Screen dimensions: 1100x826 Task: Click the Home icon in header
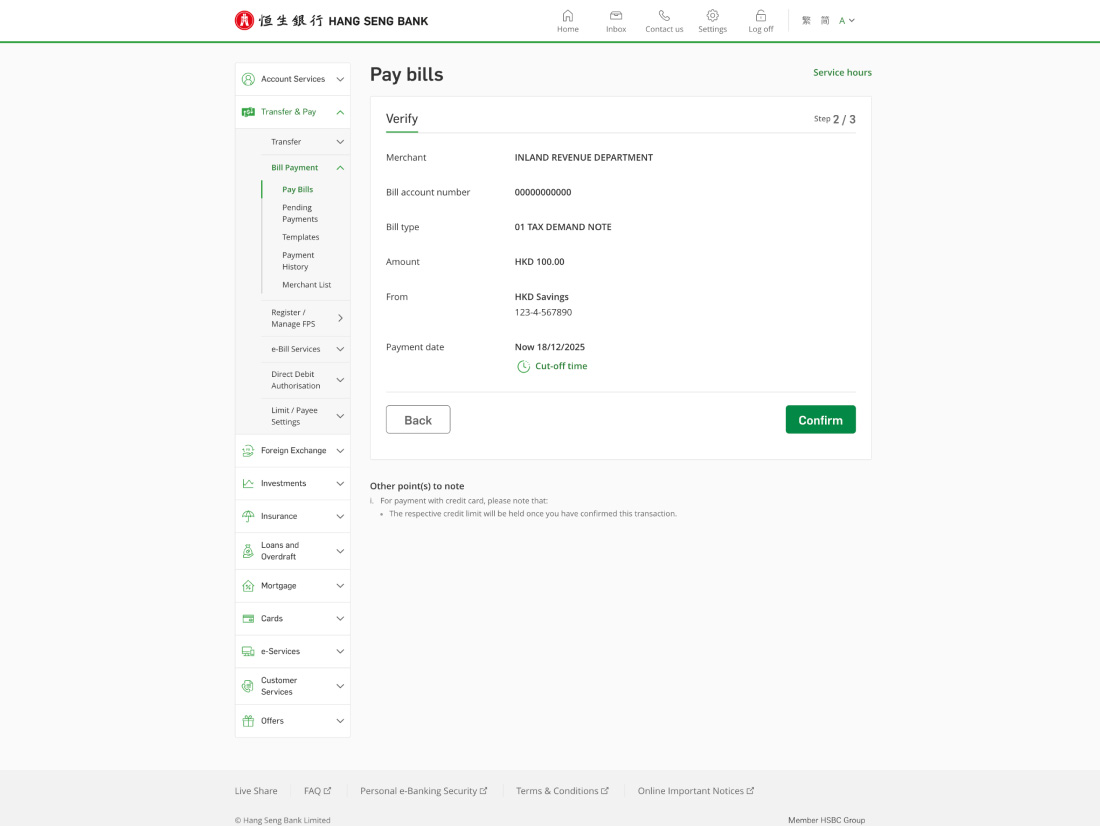click(568, 16)
